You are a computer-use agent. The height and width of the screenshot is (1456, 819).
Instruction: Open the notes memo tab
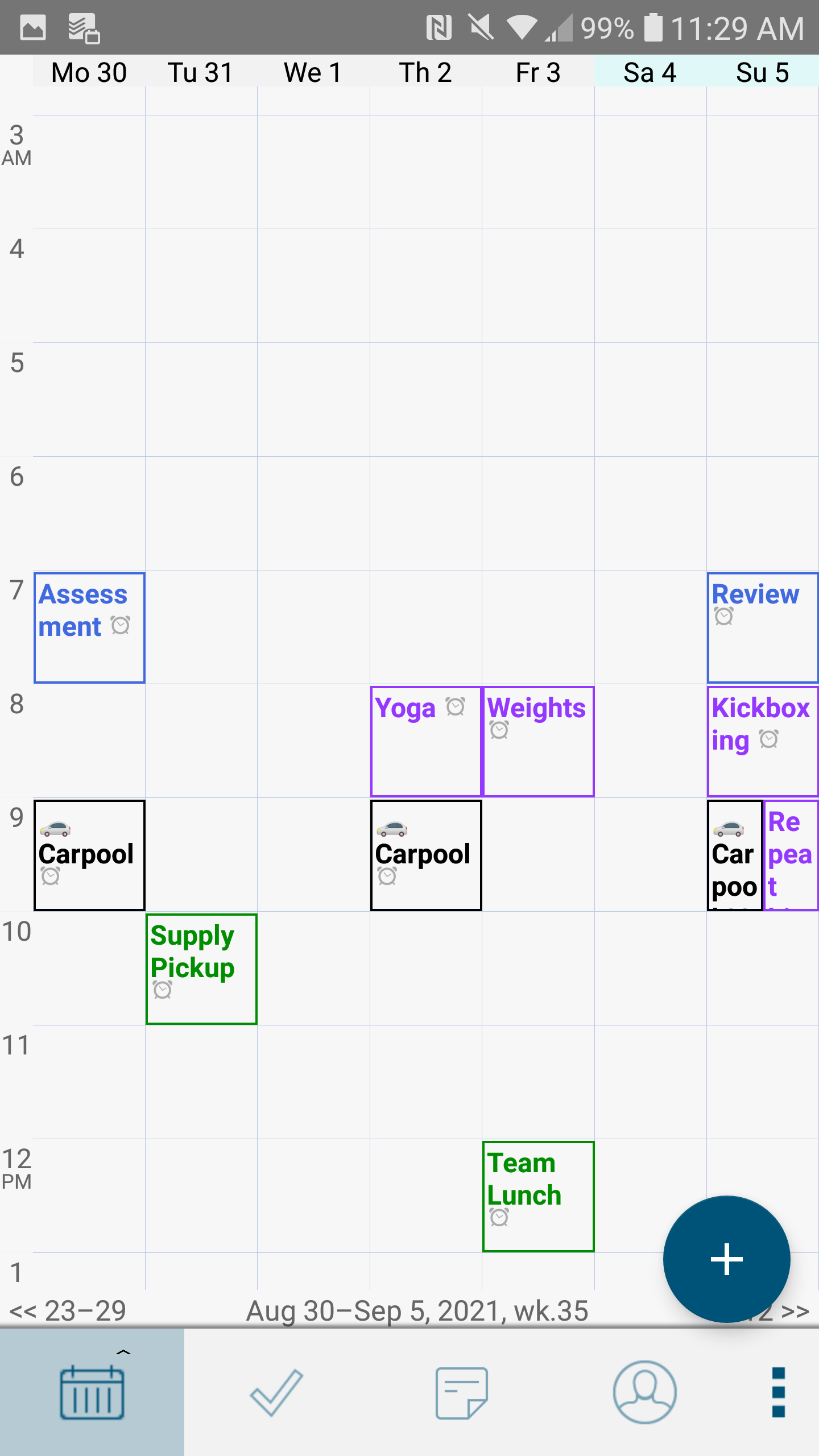461,1392
